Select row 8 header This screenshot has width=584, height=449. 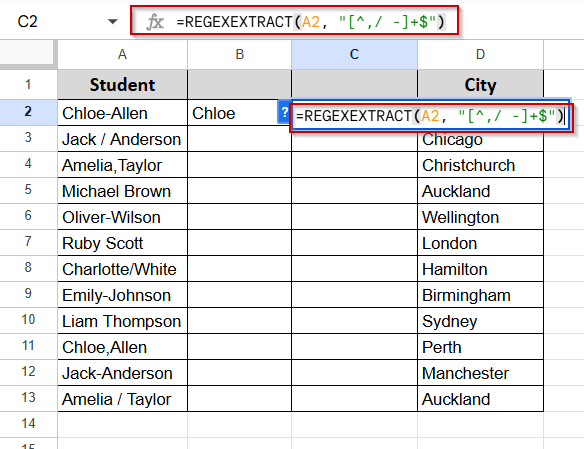tap(28, 268)
